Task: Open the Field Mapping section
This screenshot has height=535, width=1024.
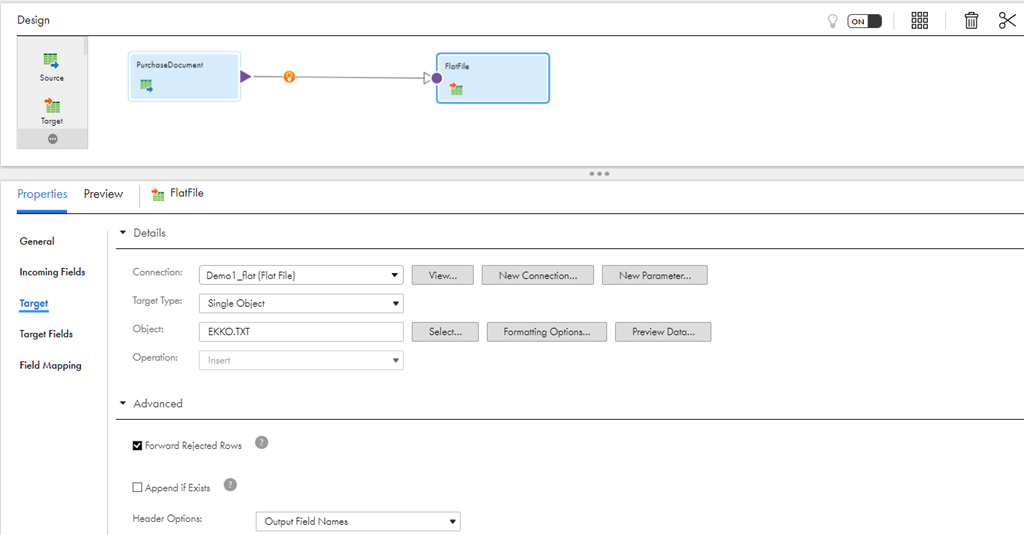Action: click(50, 365)
